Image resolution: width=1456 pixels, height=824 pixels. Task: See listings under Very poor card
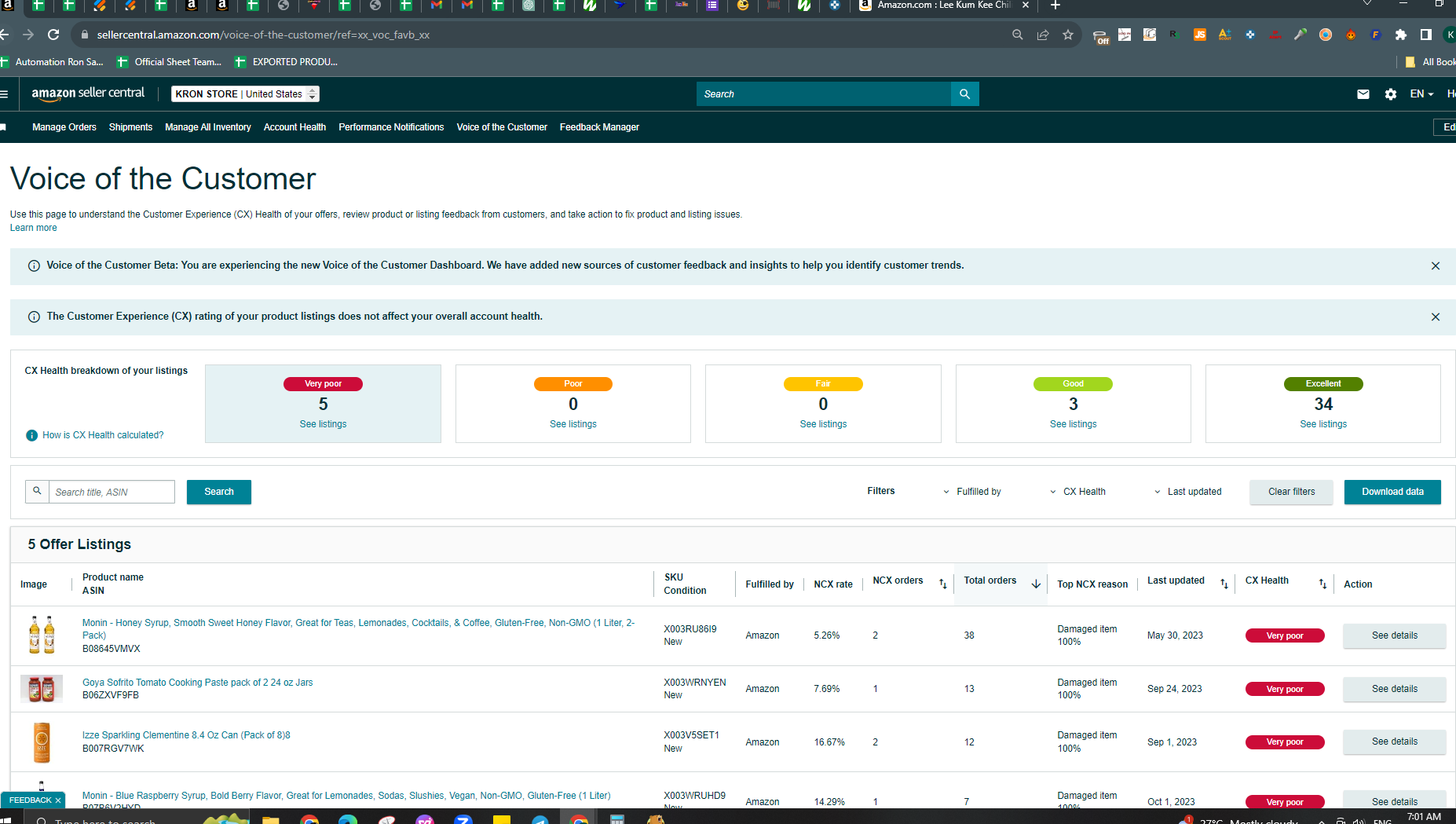(x=323, y=424)
